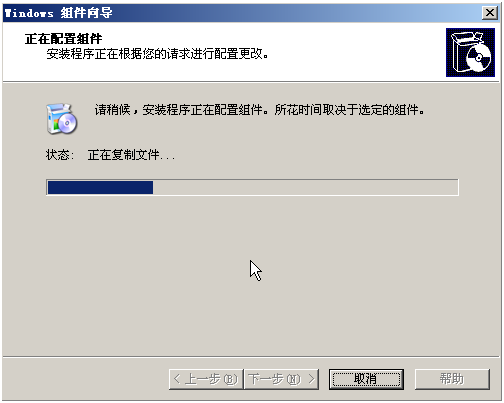The height and width of the screenshot is (403, 504).
Task: Click the right chevron on 下一步 button
Action: point(311,379)
